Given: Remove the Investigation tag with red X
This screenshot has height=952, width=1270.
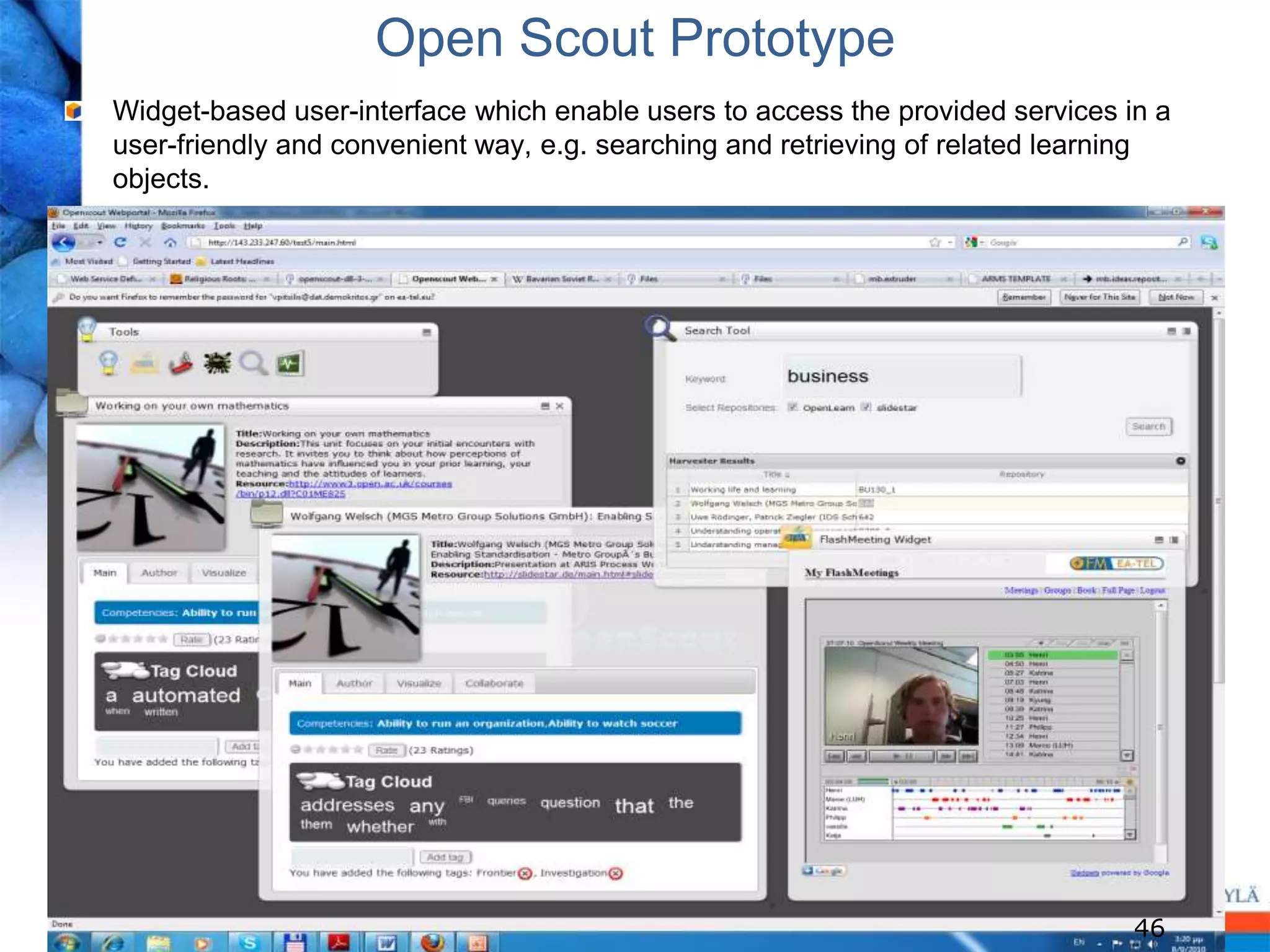Looking at the screenshot, I should [x=616, y=873].
